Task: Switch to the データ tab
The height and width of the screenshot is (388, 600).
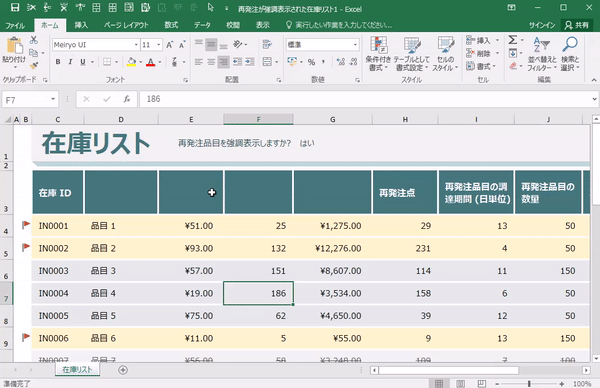Action: (202, 25)
